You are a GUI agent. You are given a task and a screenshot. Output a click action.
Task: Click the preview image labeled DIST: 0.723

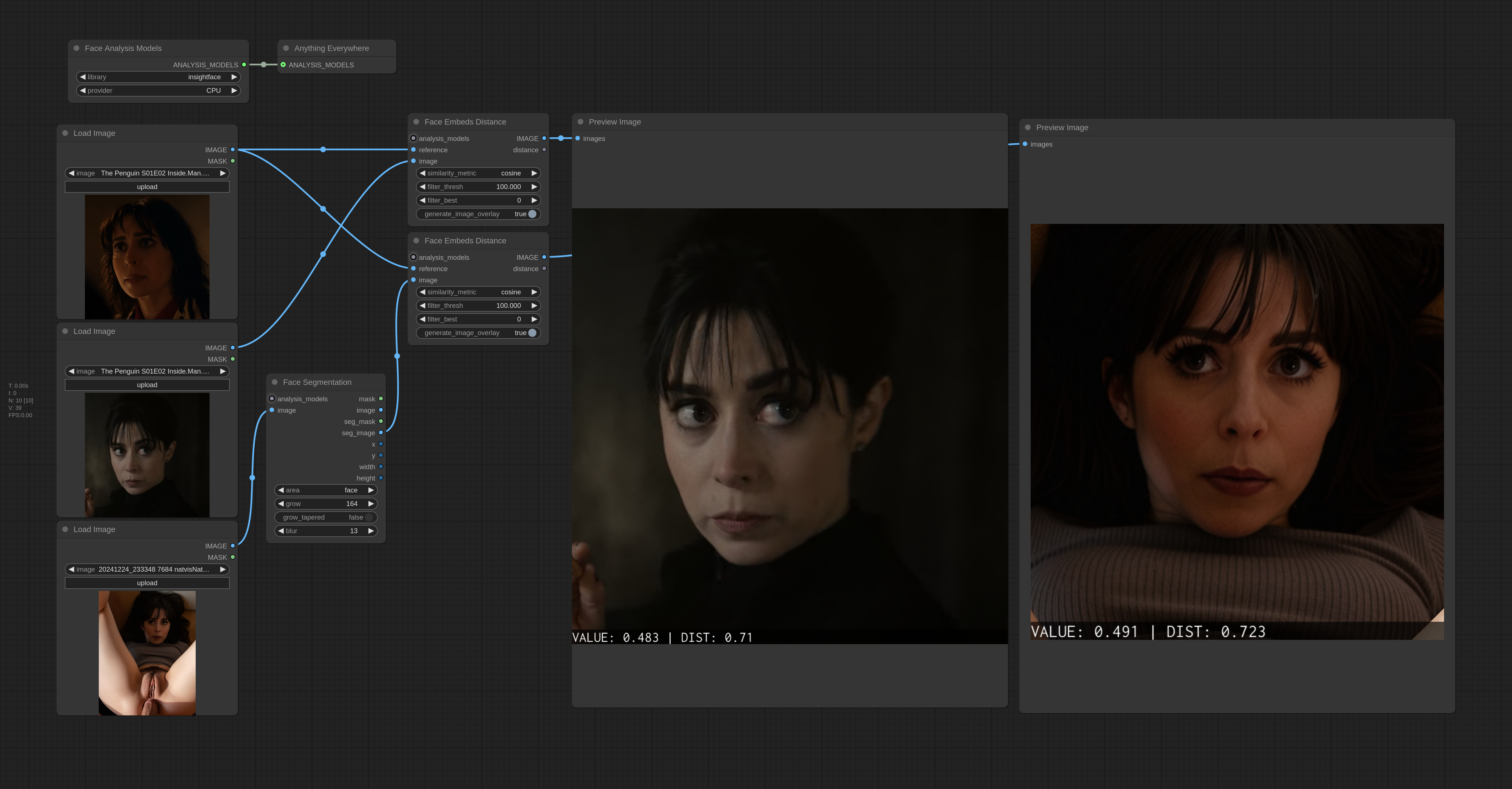1237,432
